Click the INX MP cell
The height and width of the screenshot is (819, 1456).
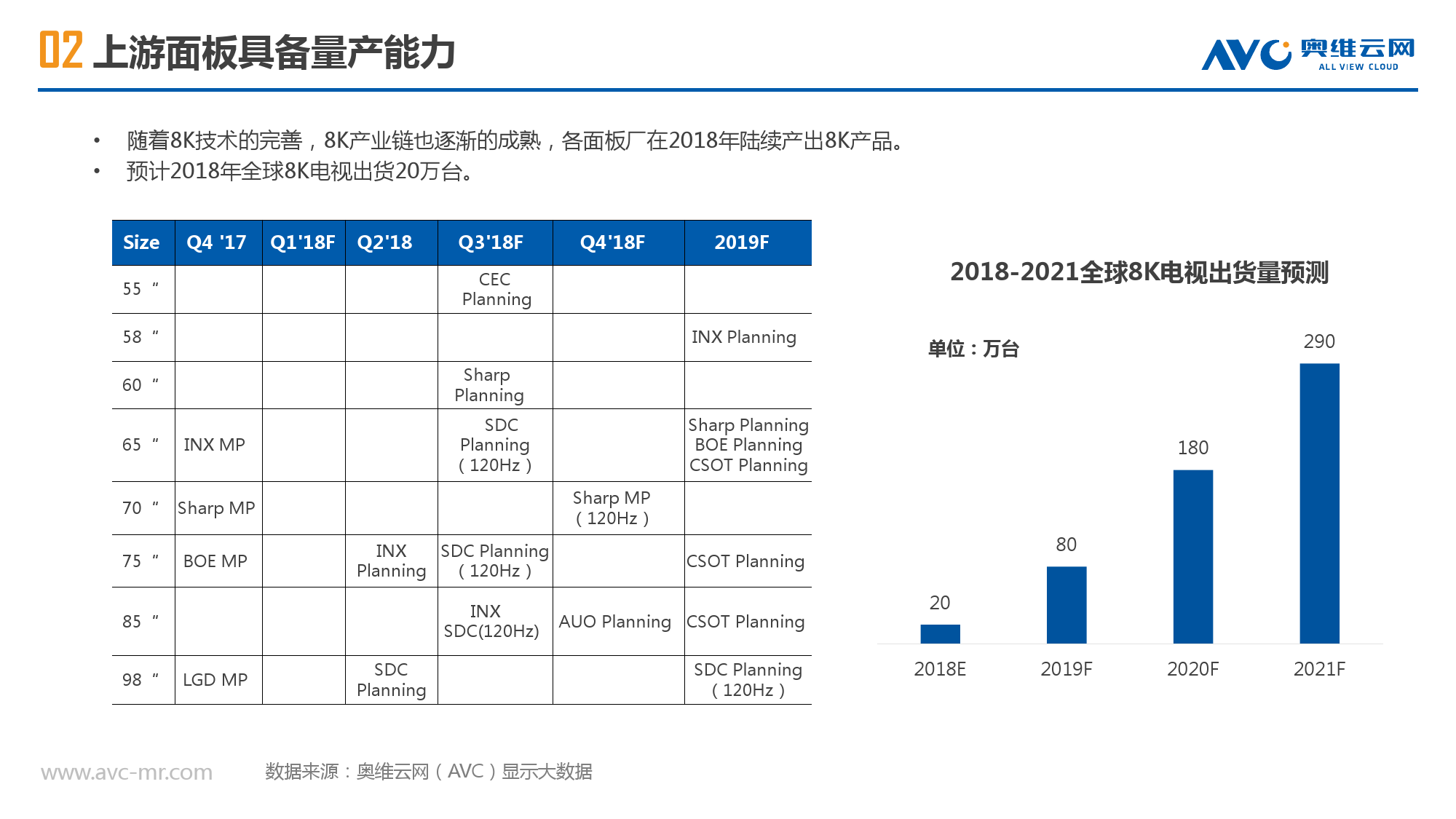click(215, 445)
